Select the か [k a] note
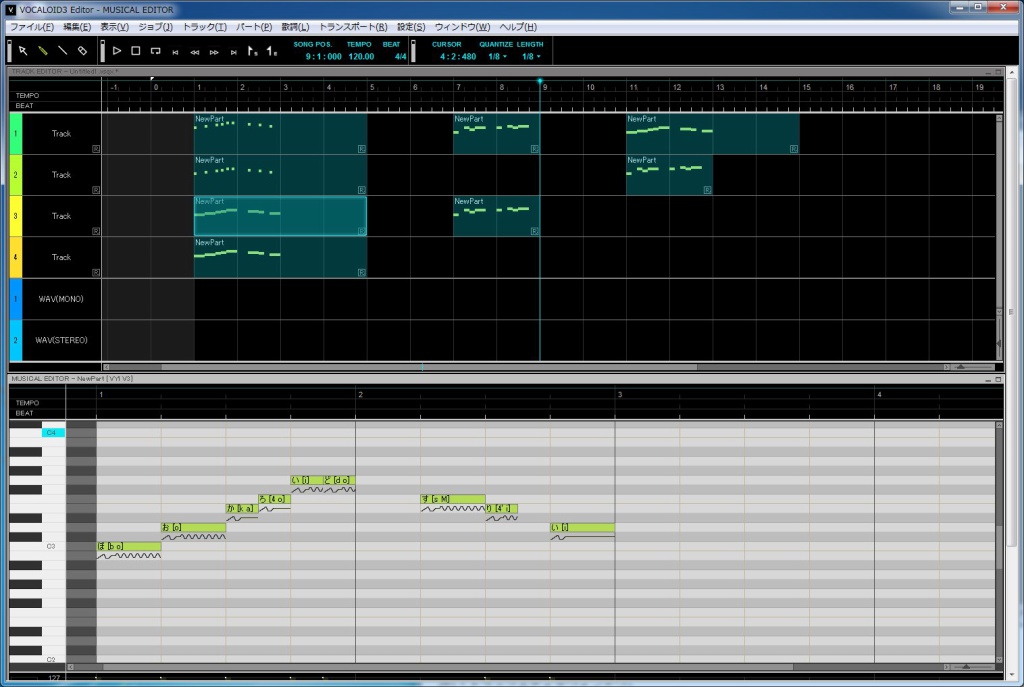 (242, 508)
